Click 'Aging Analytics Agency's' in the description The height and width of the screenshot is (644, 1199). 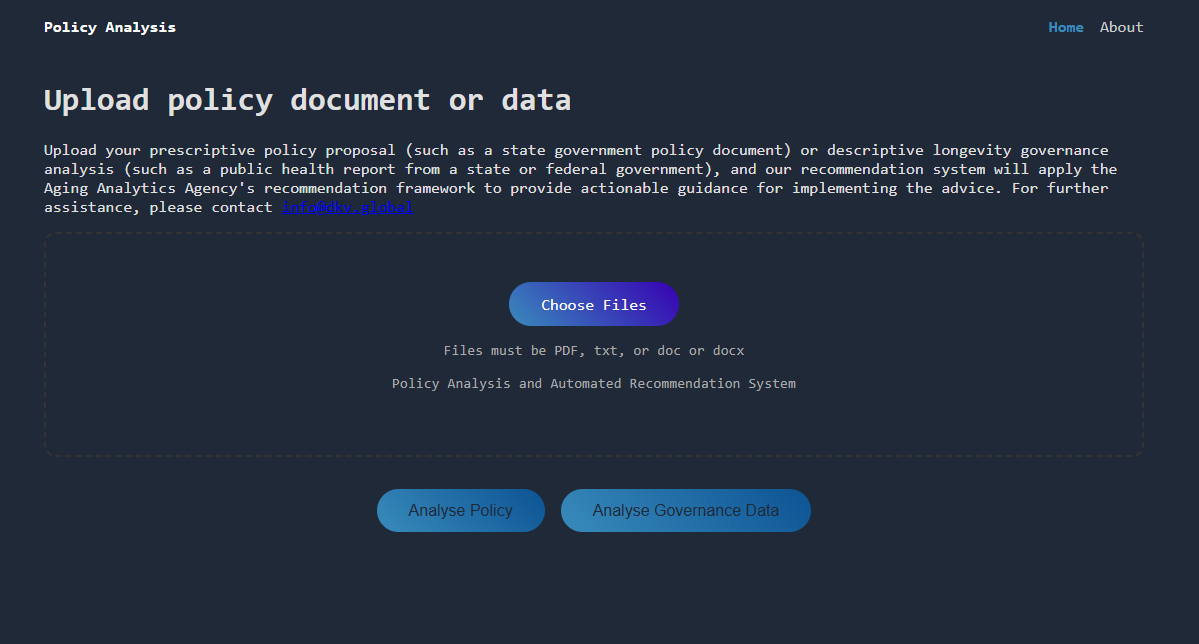149,188
